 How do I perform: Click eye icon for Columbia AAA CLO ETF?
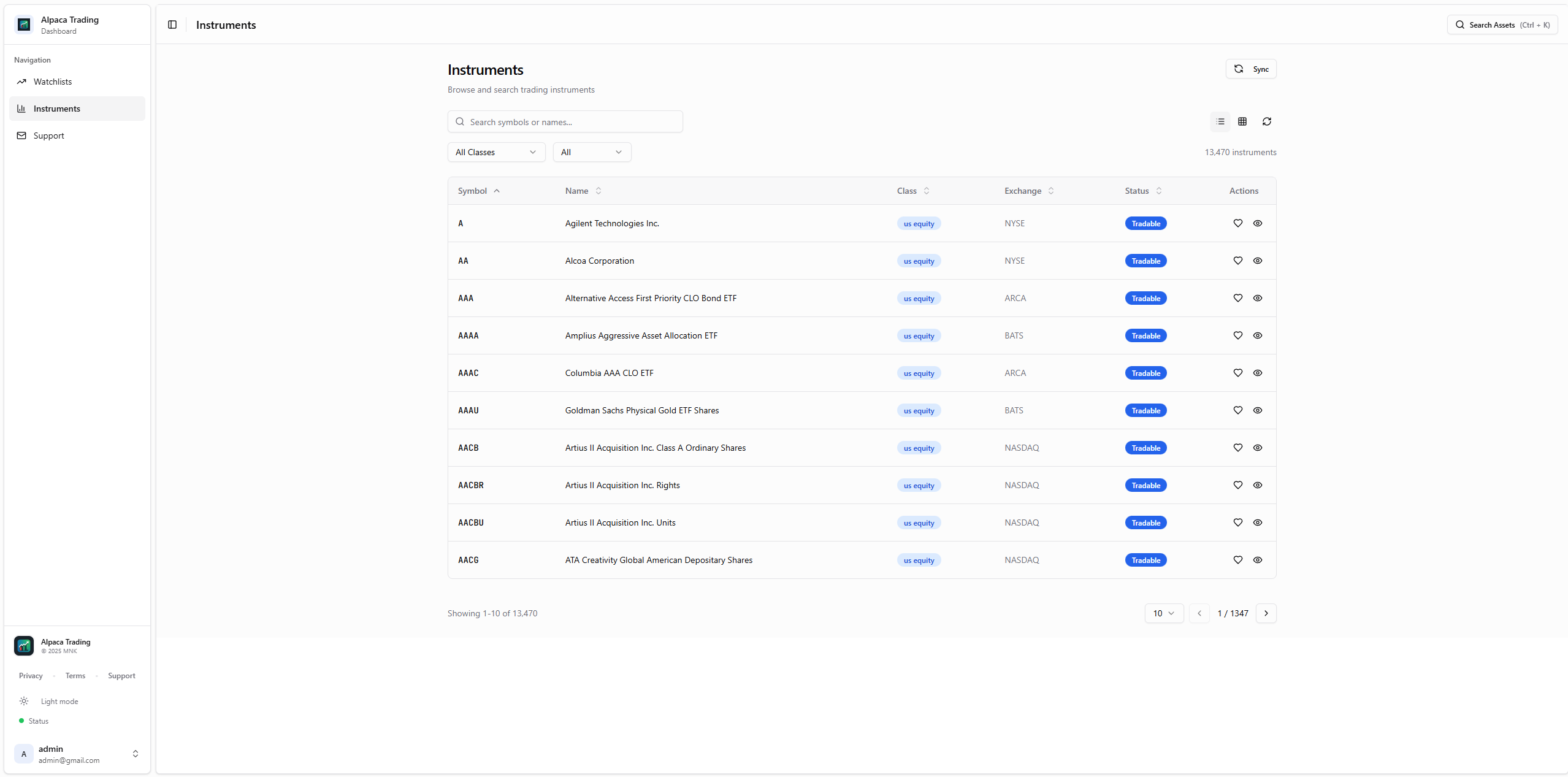pyautogui.click(x=1258, y=373)
